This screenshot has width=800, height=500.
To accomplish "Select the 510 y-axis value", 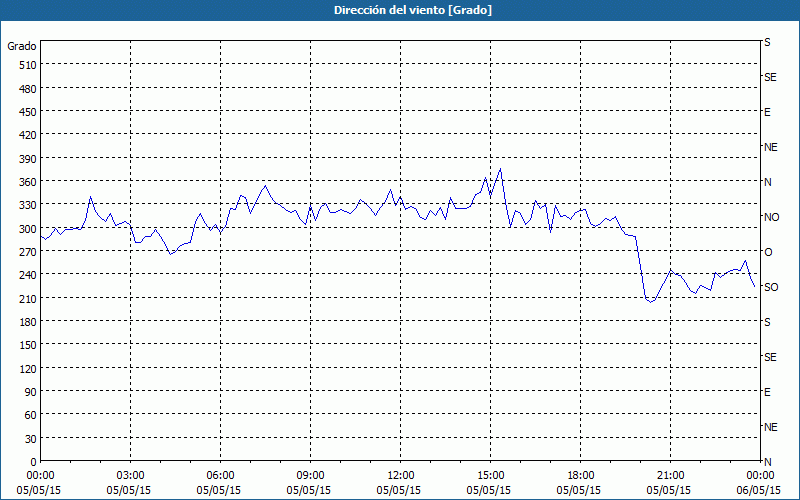I will click(x=28, y=65).
